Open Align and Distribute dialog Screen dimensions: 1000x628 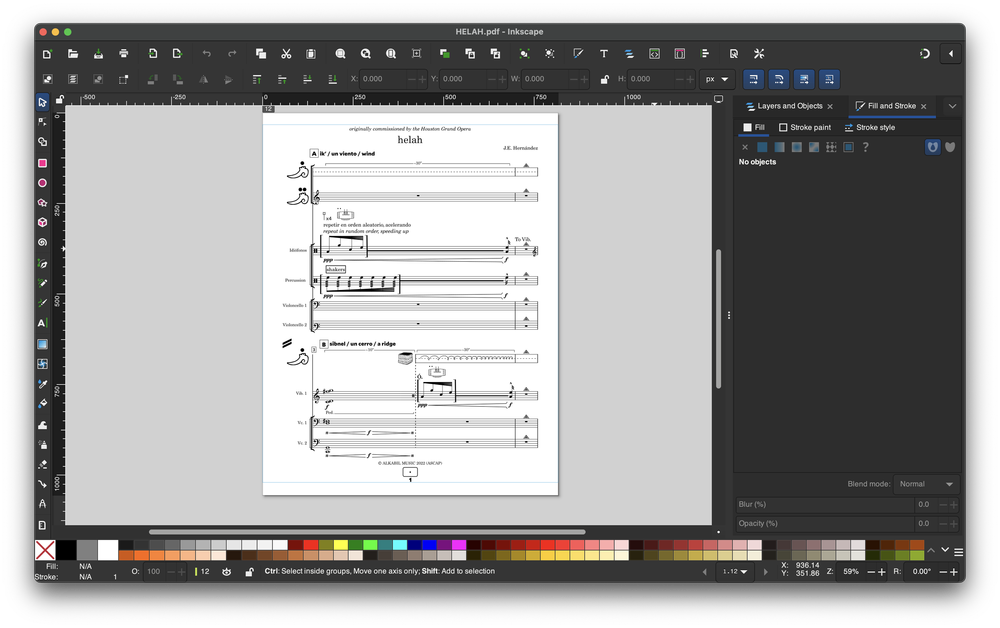tap(705, 54)
